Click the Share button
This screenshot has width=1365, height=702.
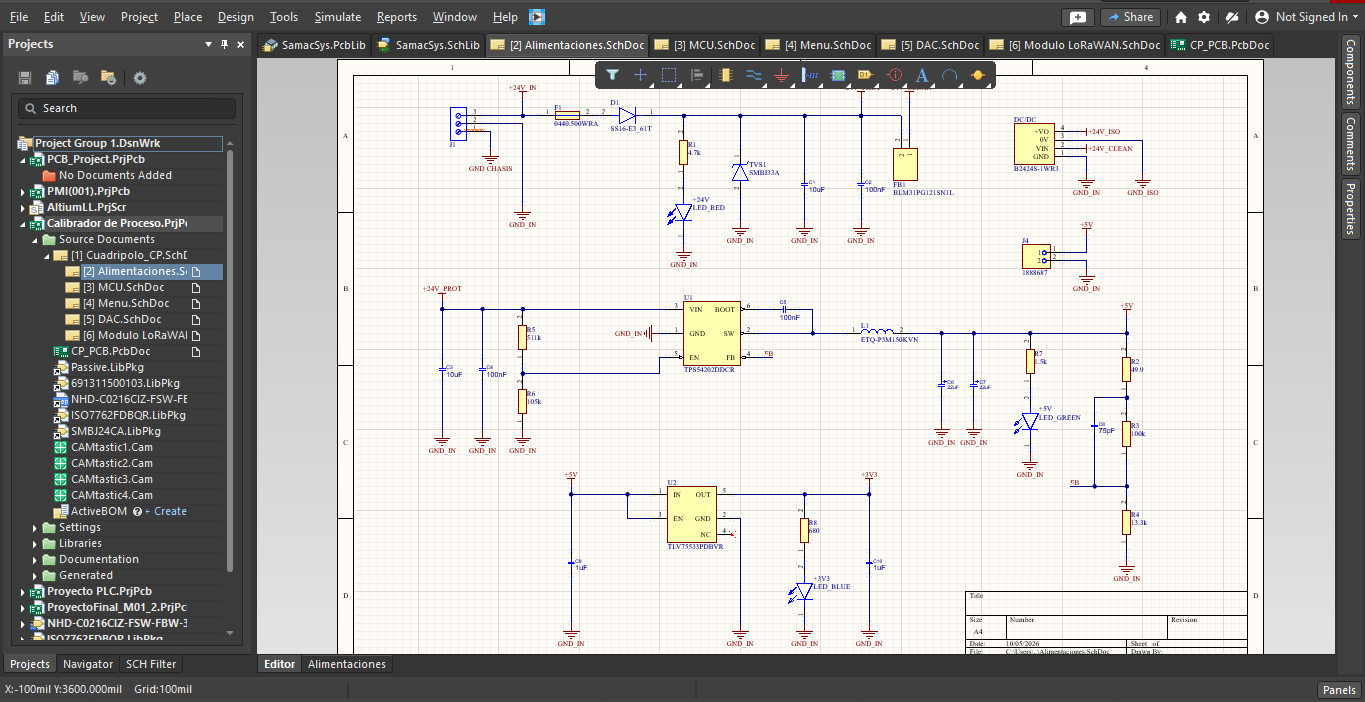point(1129,17)
